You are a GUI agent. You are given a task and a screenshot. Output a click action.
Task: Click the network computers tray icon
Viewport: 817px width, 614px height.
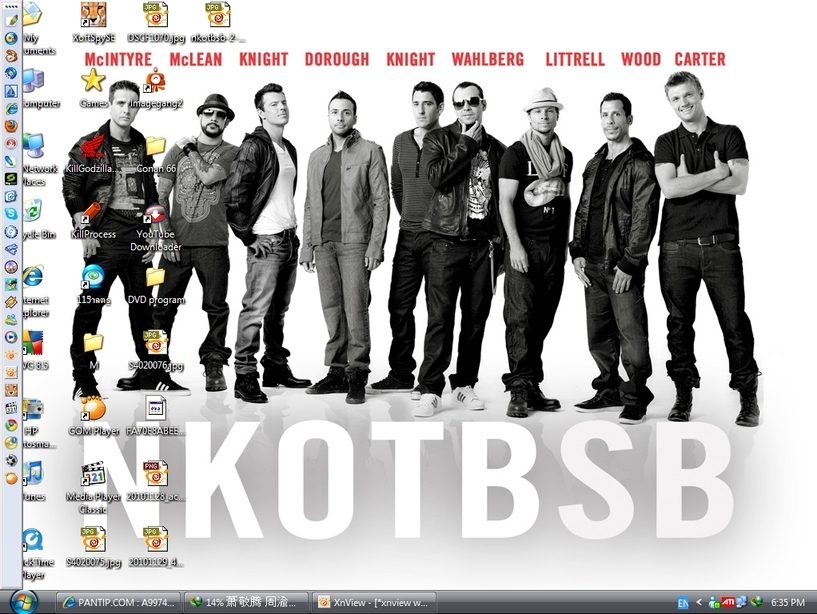tap(741, 602)
